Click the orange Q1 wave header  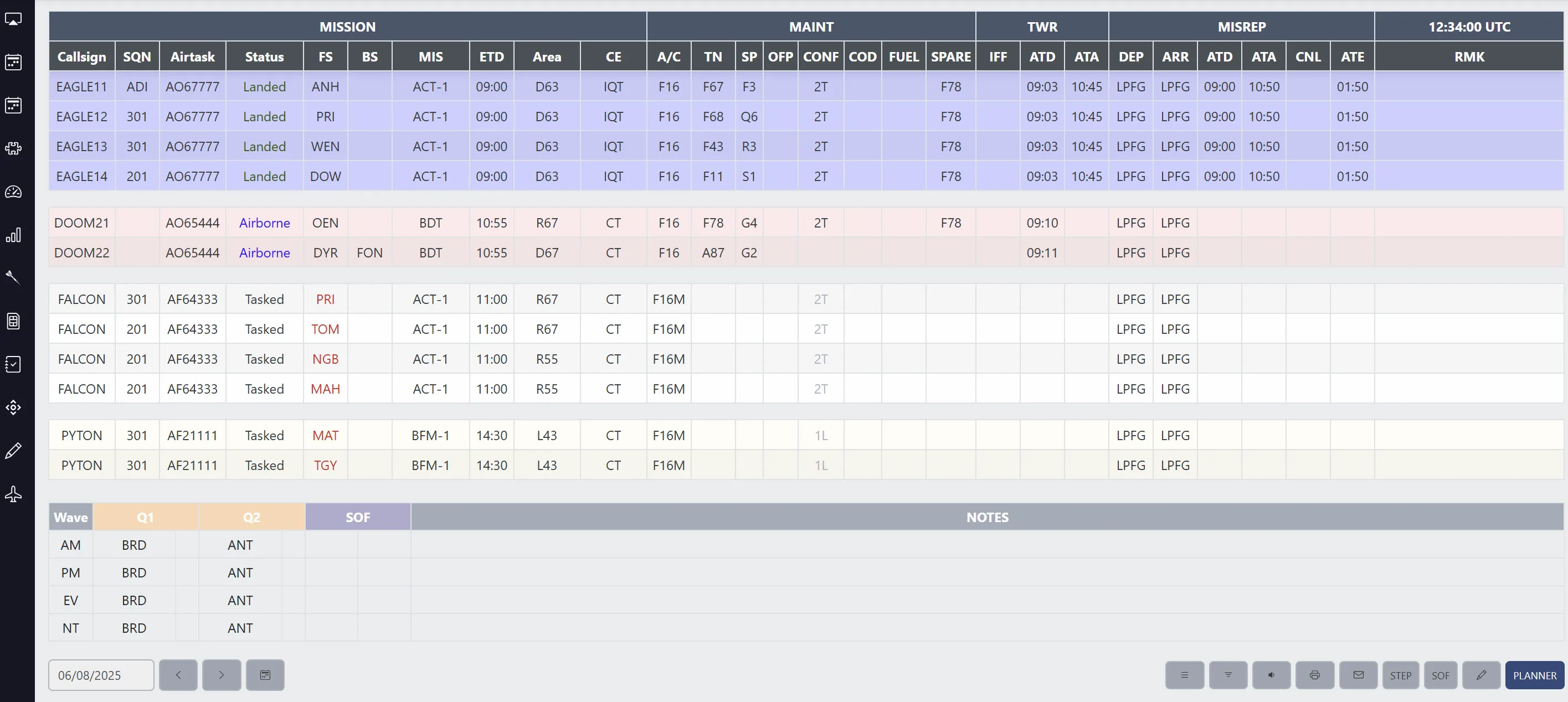[145, 517]
